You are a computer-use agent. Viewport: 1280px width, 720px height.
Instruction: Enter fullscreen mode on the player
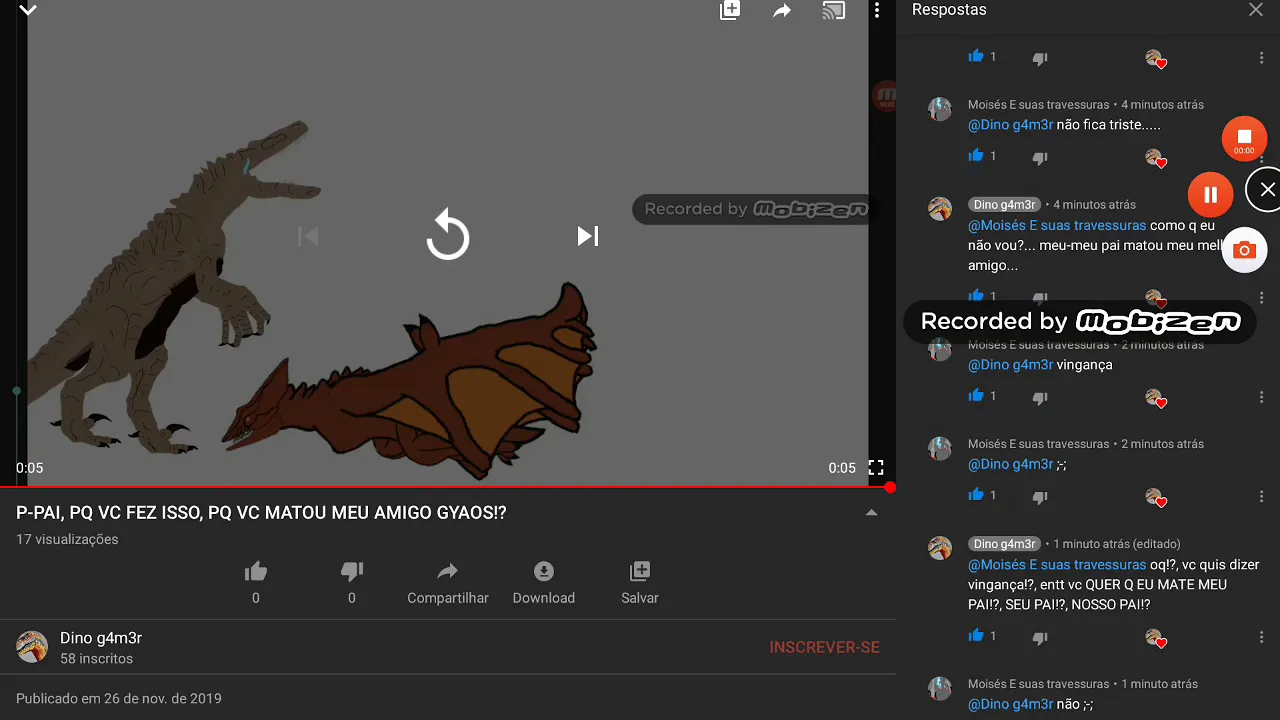876,467
